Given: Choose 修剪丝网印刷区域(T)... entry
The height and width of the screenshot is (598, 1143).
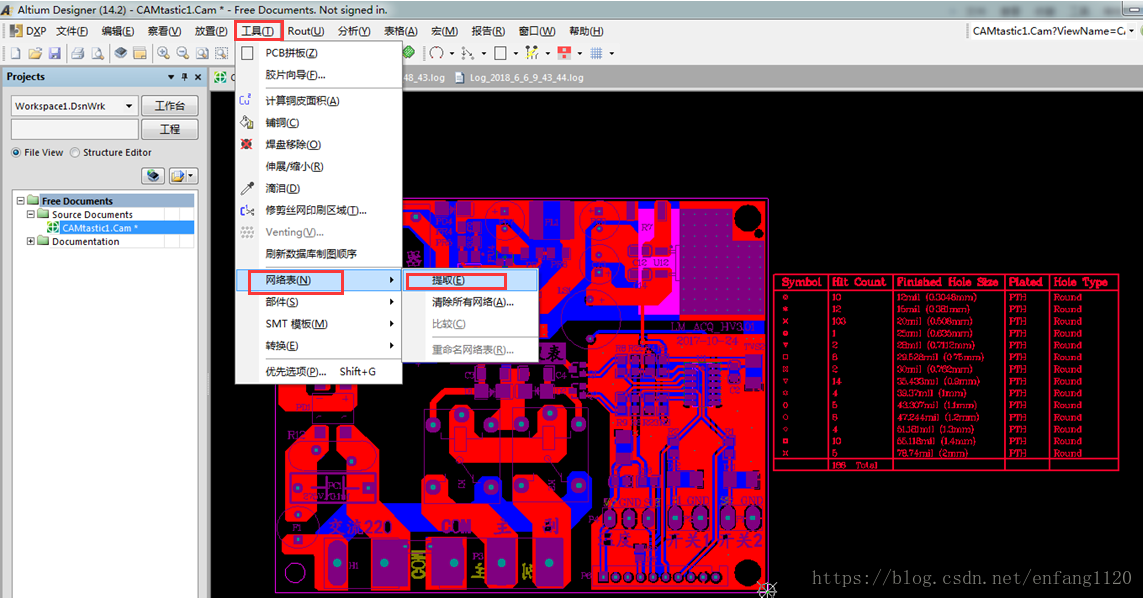Looking at the screenshot, I should [x=319, y=210].
